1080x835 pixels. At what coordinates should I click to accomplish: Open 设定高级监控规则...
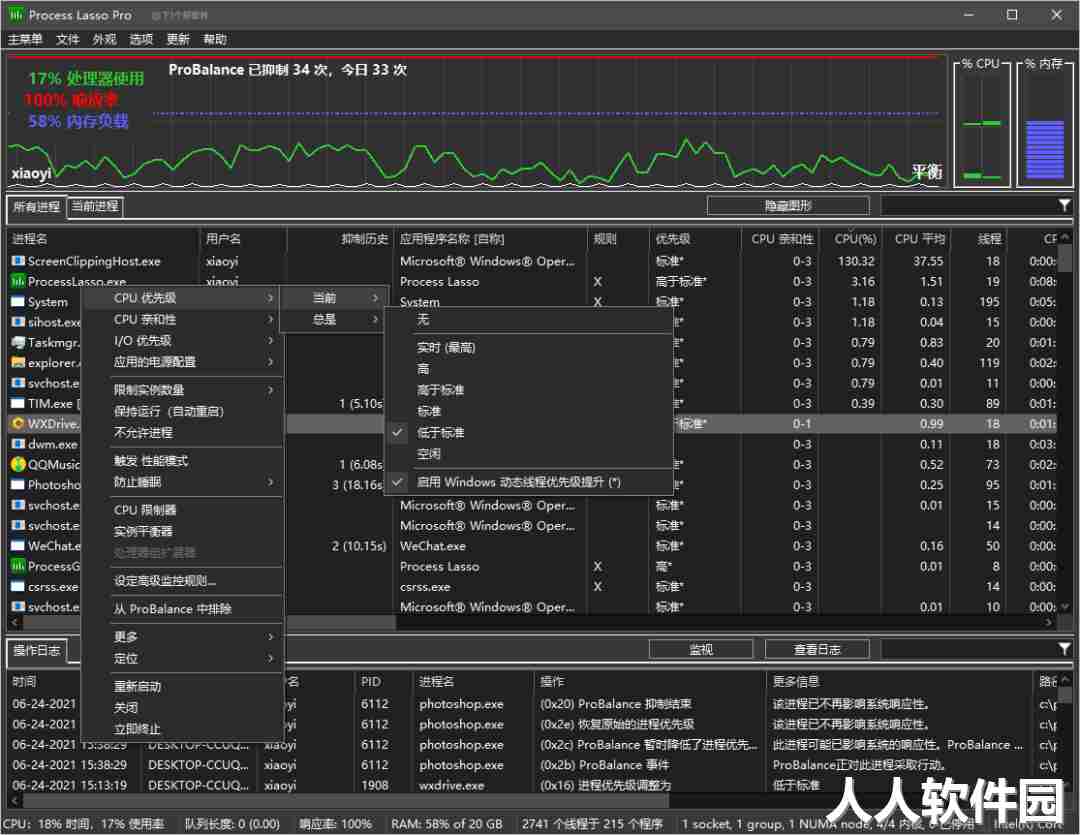pos(183,581)
